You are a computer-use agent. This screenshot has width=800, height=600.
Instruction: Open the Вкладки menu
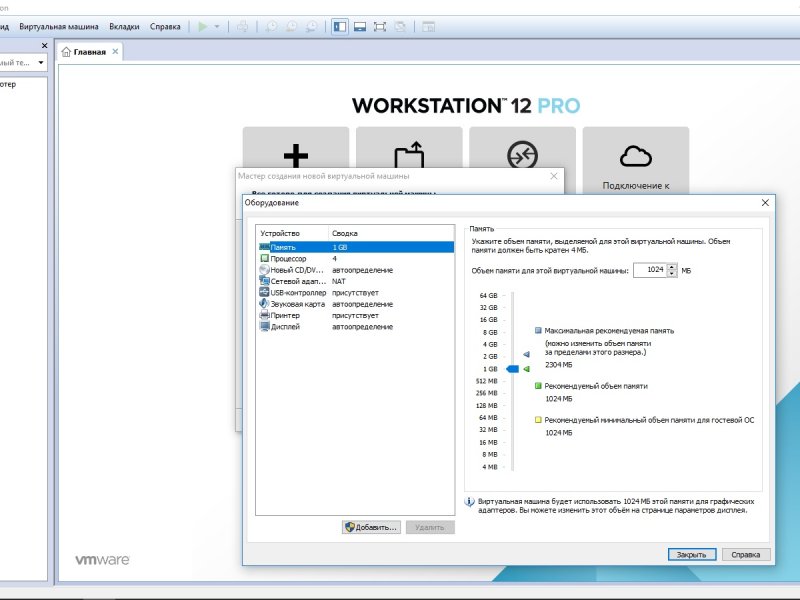(124, 27)
